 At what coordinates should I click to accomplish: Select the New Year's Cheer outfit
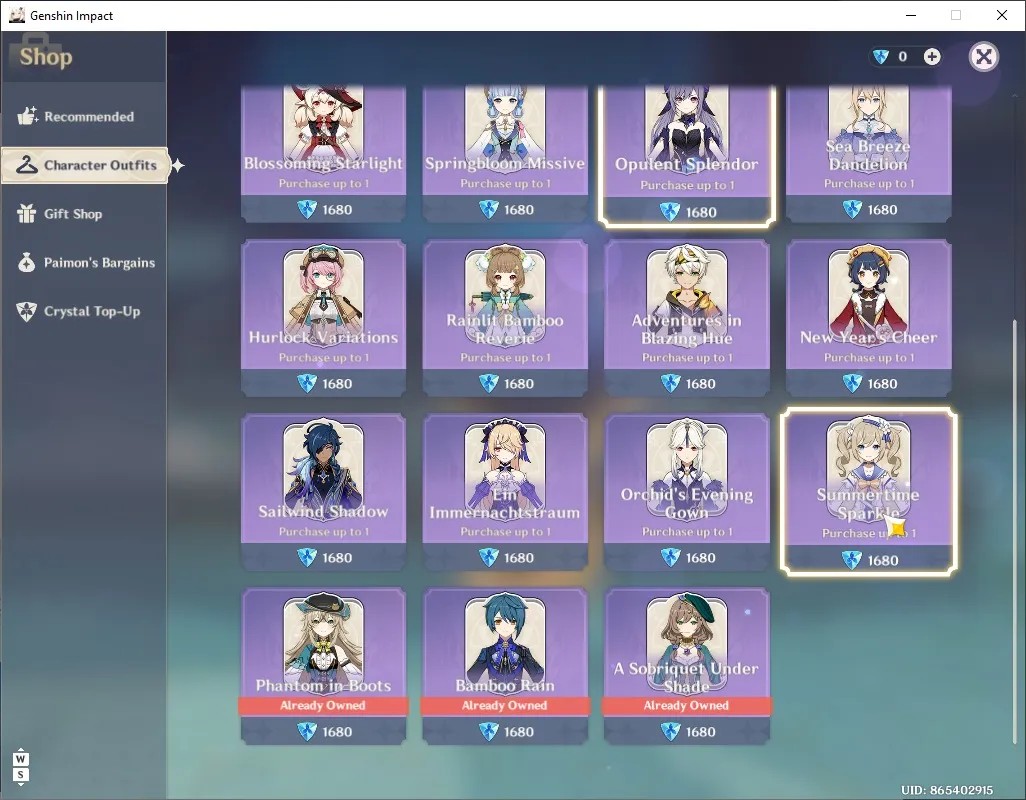coord(868,318)
